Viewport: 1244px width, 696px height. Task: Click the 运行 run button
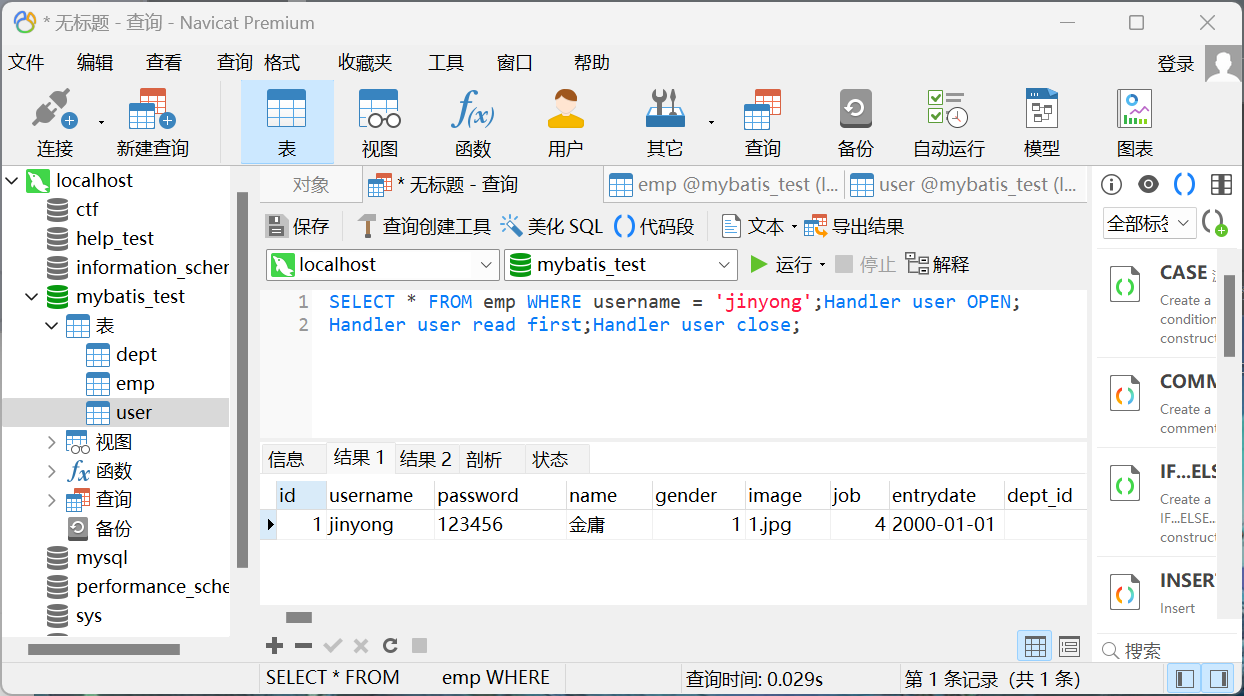[x=782, y=265]
